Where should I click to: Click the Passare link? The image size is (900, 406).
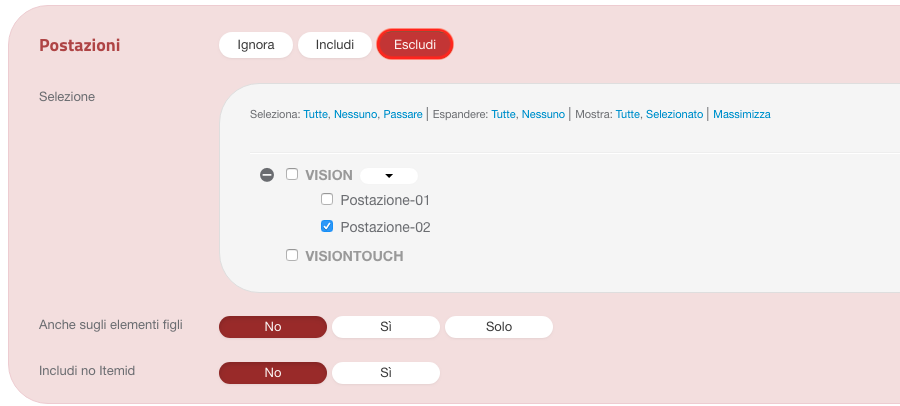click(x=403, y=114)
